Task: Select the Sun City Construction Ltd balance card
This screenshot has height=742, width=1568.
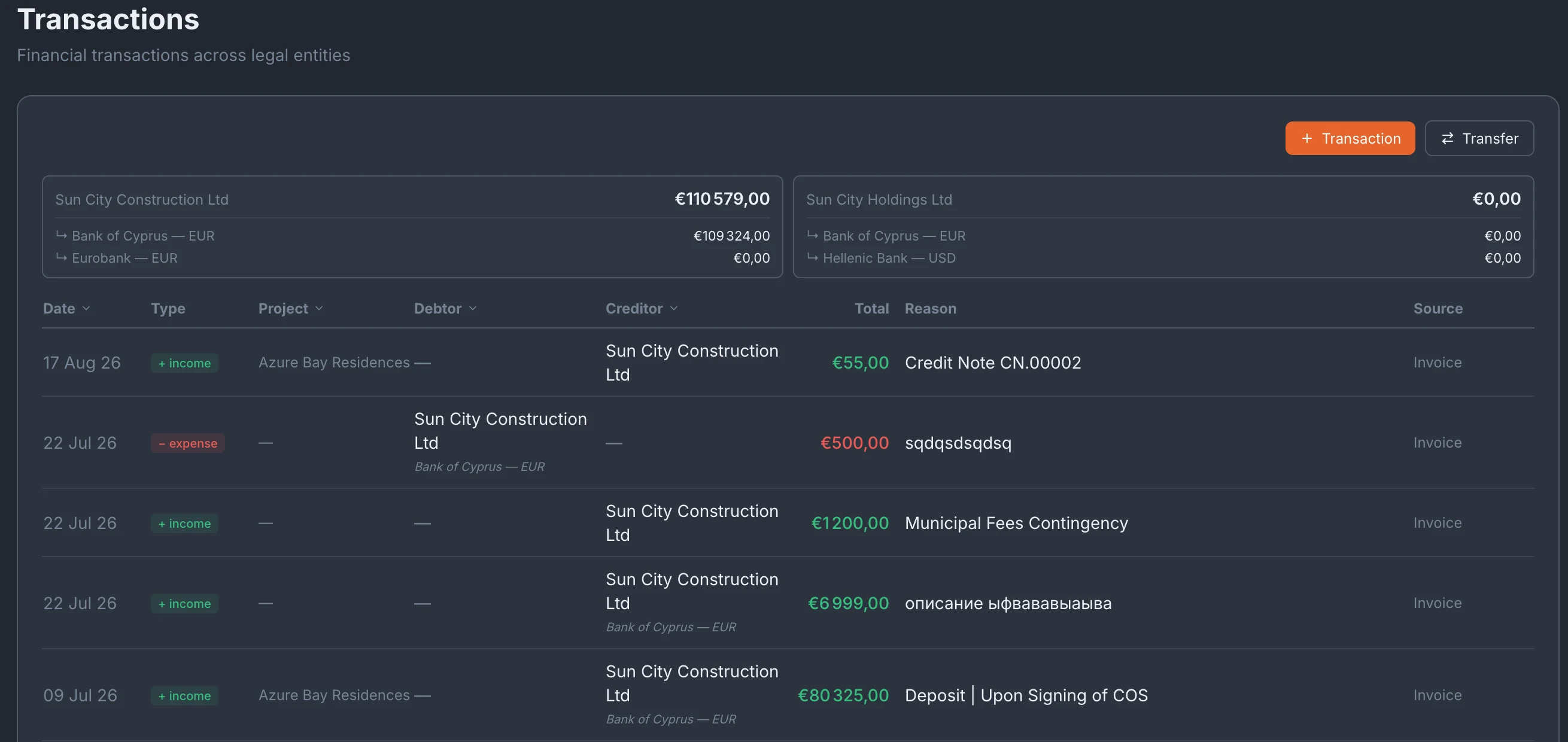Action: 412,227
